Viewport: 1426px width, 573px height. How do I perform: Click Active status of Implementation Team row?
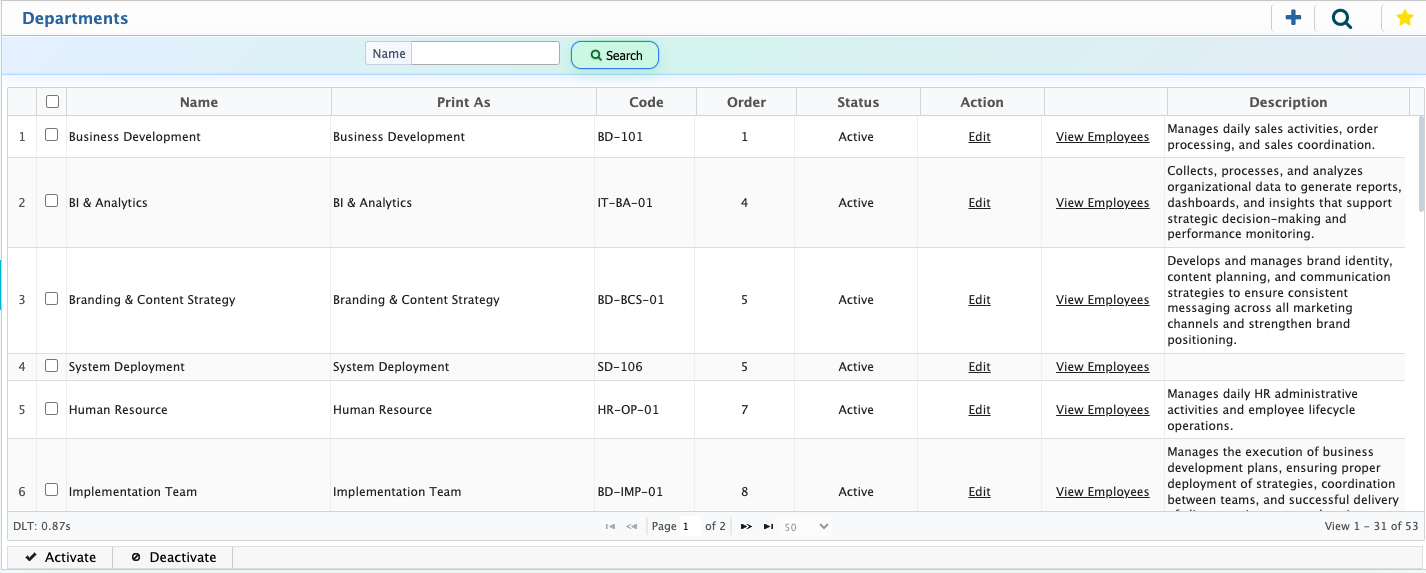click(x=856, y=492)
